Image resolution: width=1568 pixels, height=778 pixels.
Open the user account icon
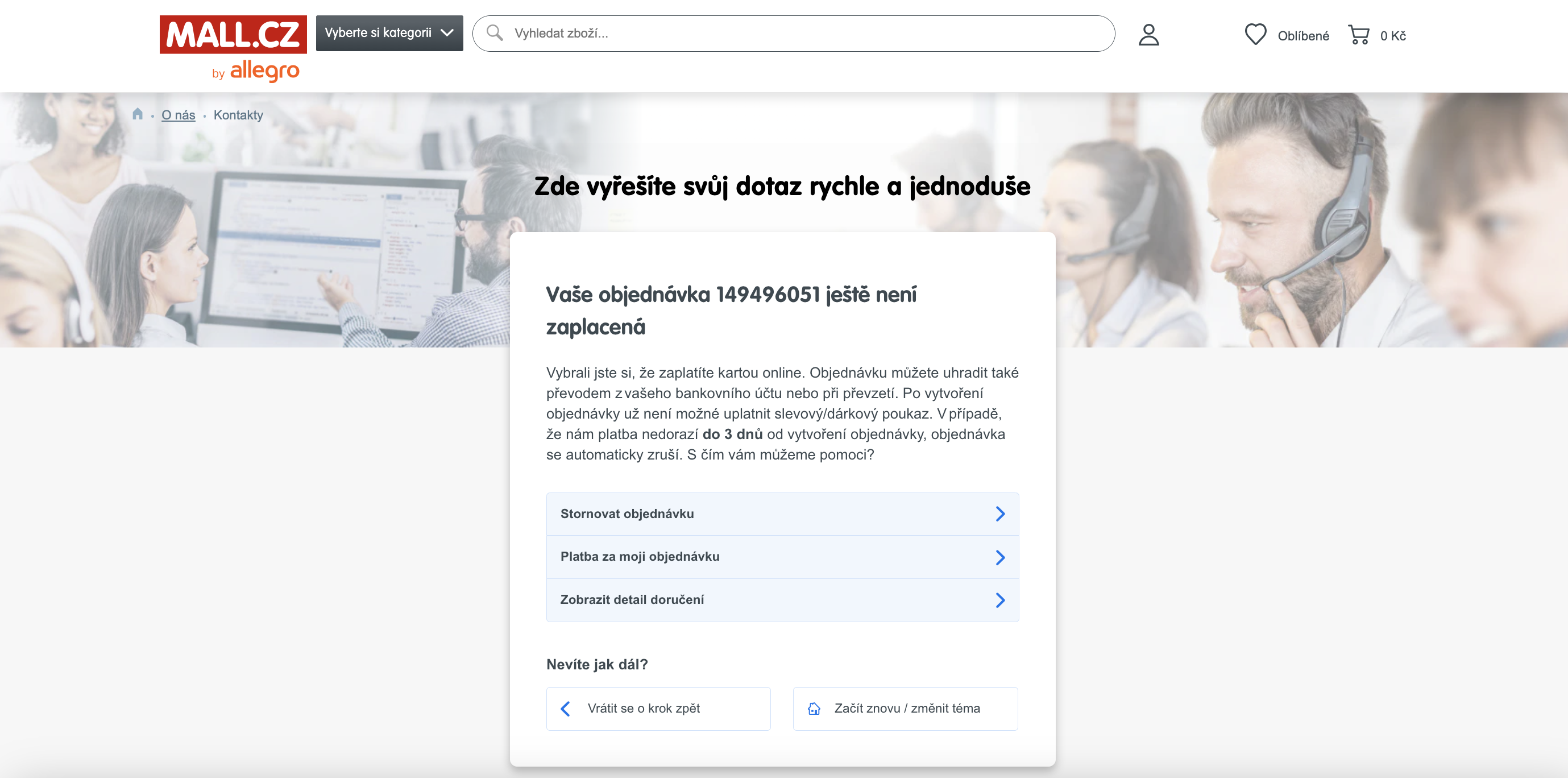coord(1148,35)
